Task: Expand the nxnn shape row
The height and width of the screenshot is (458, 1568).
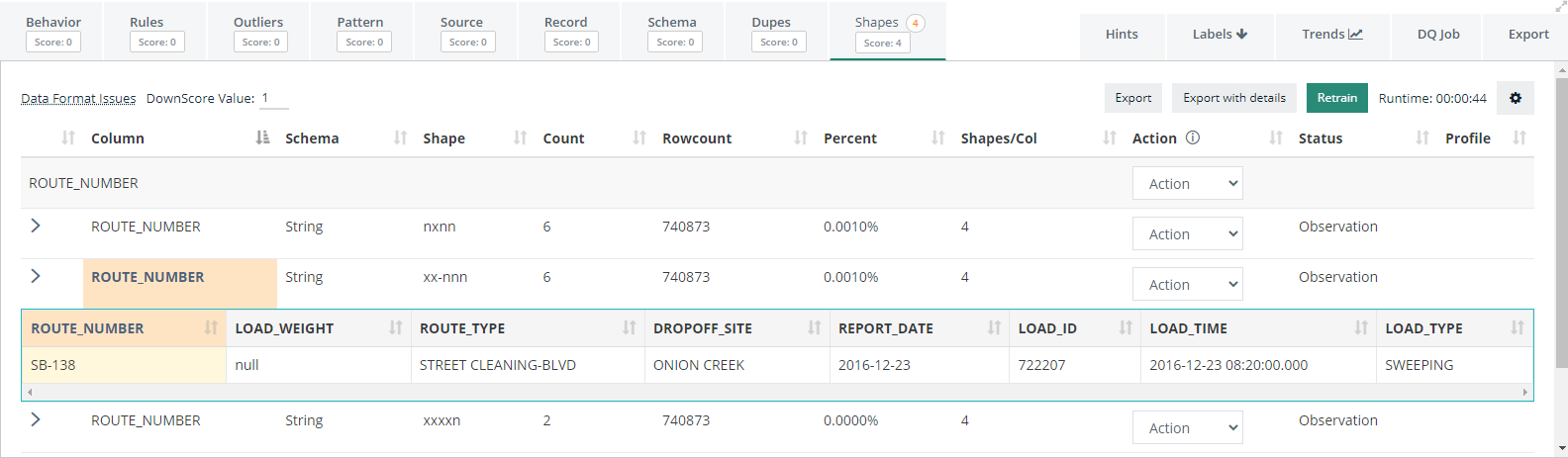Action: pyautogui.click(x=36, y=226)
